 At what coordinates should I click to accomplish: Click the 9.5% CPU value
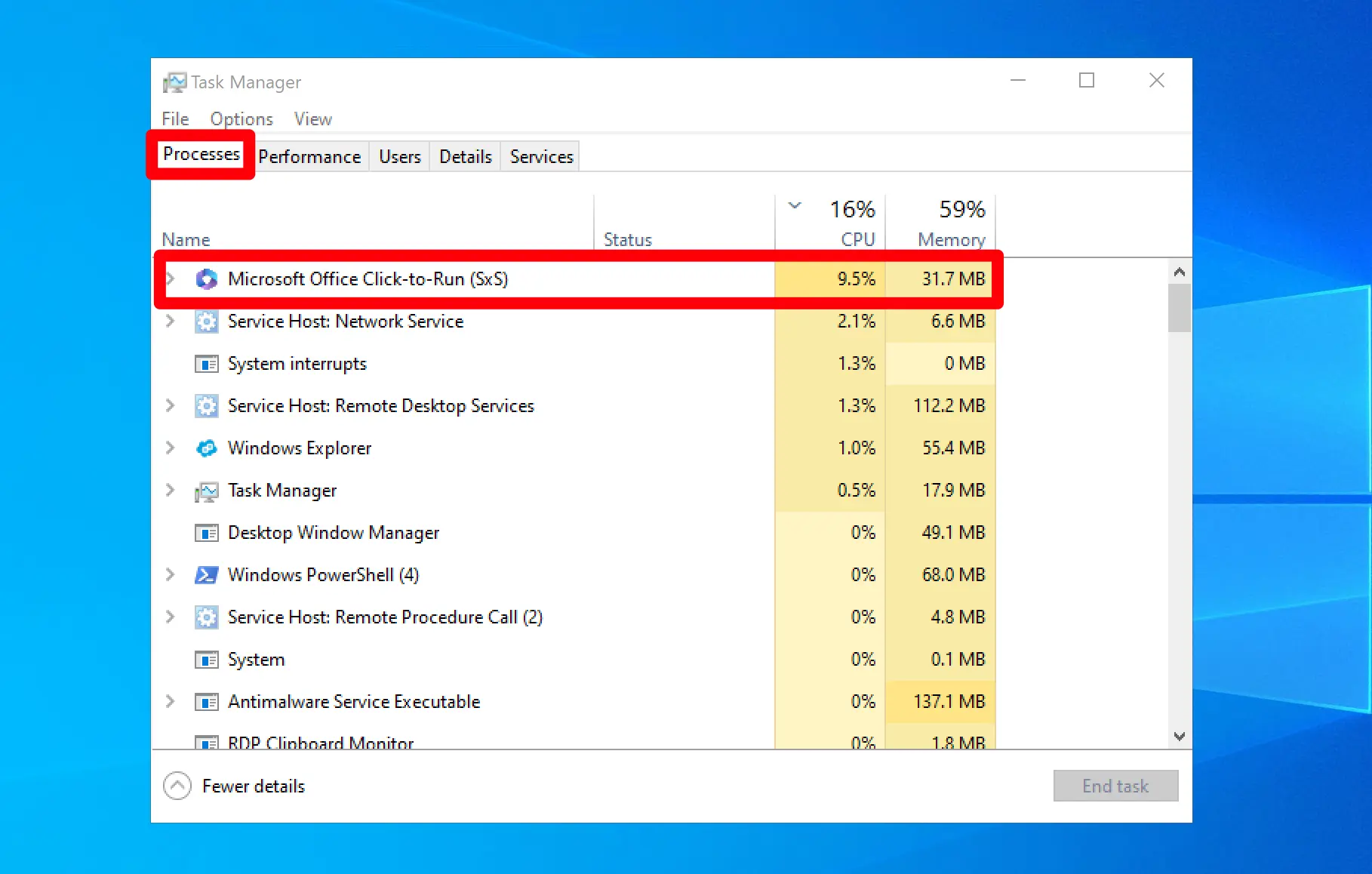tap(857, 279)
